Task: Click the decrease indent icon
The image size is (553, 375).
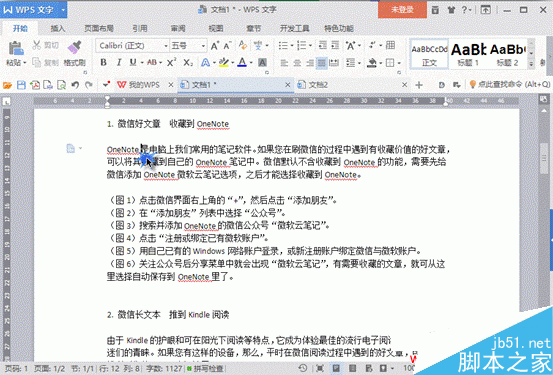Action: (323, 45)
